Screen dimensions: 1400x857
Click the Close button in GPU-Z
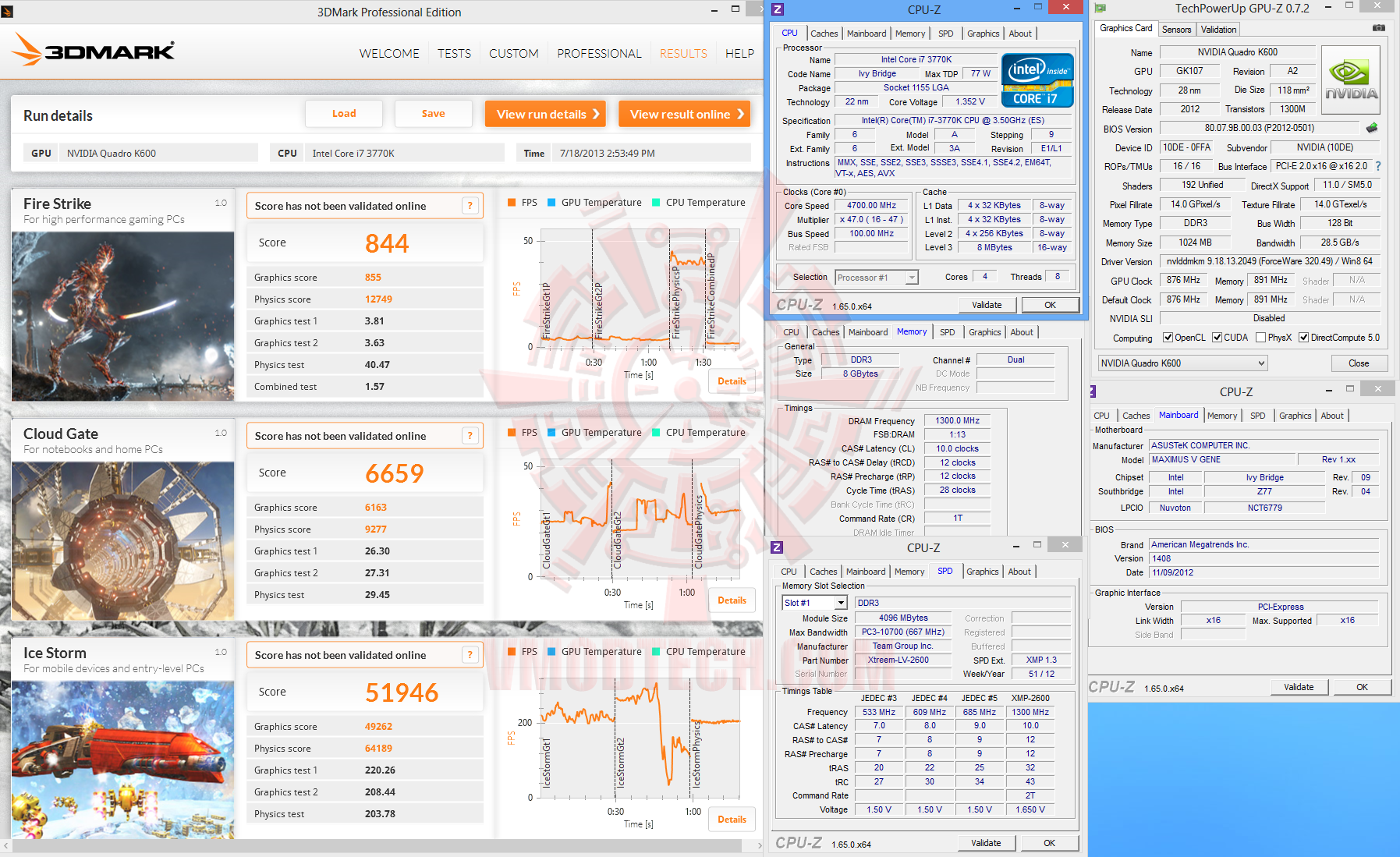[x=1359, y=363]
